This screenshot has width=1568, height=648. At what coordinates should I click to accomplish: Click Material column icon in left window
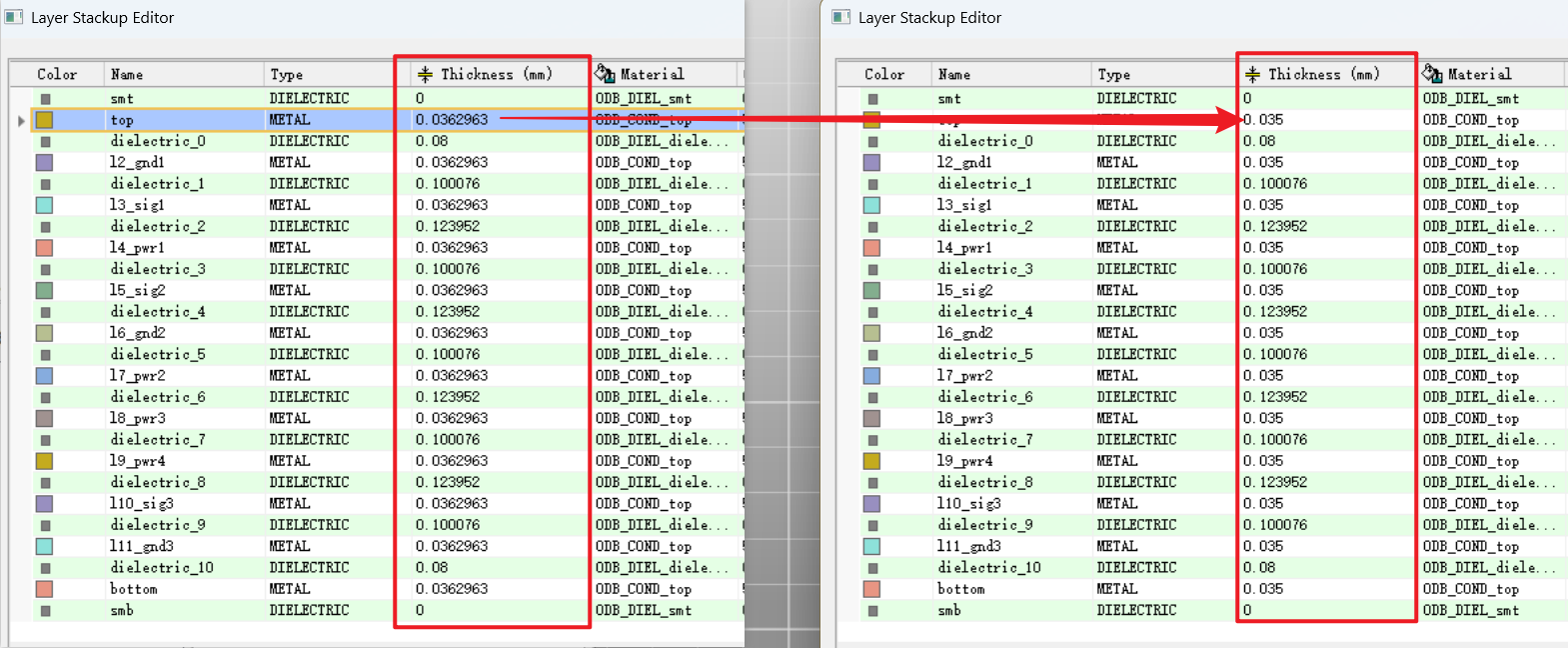click(605, 74)
